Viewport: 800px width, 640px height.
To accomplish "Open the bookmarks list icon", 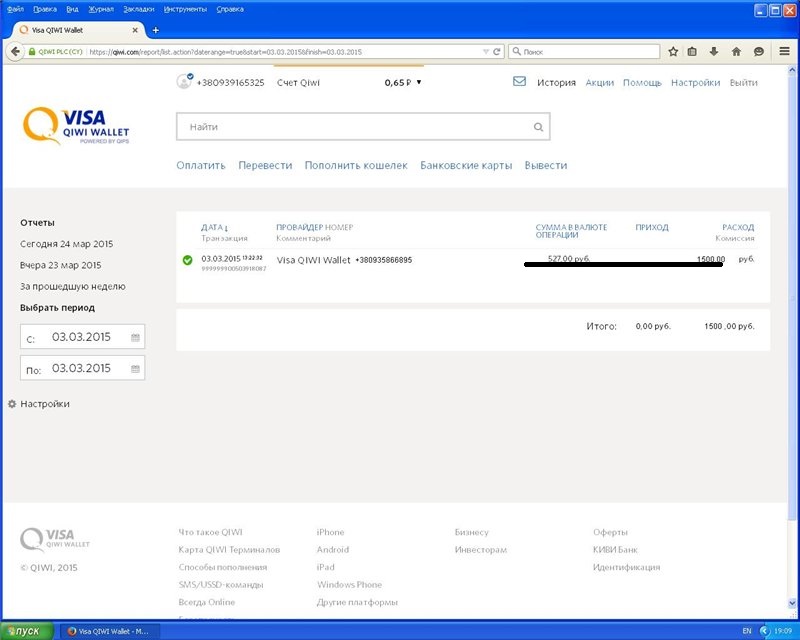I will click(692, 52).
